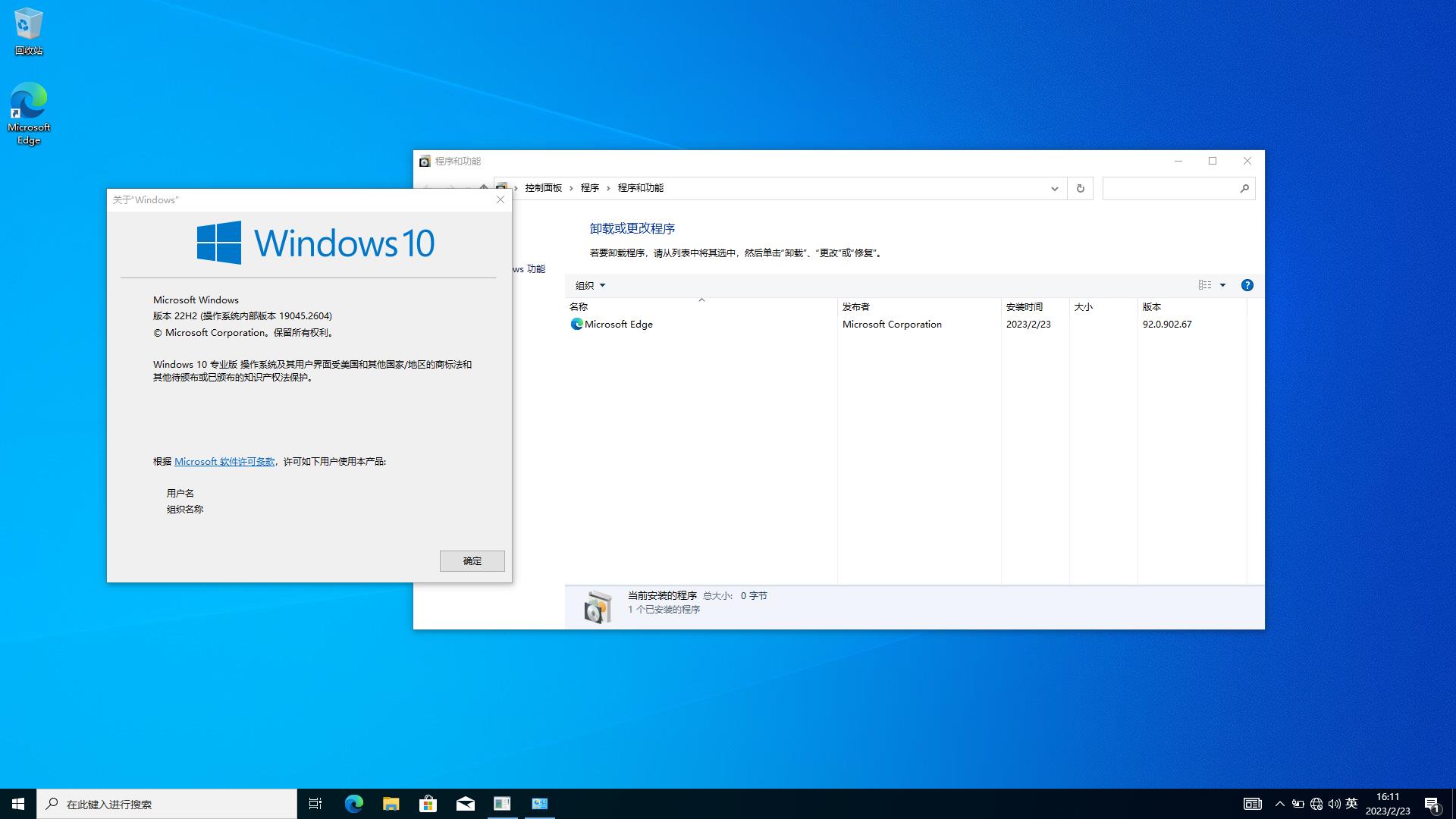
Task: Change view with the view icon
Action: 1205,285
